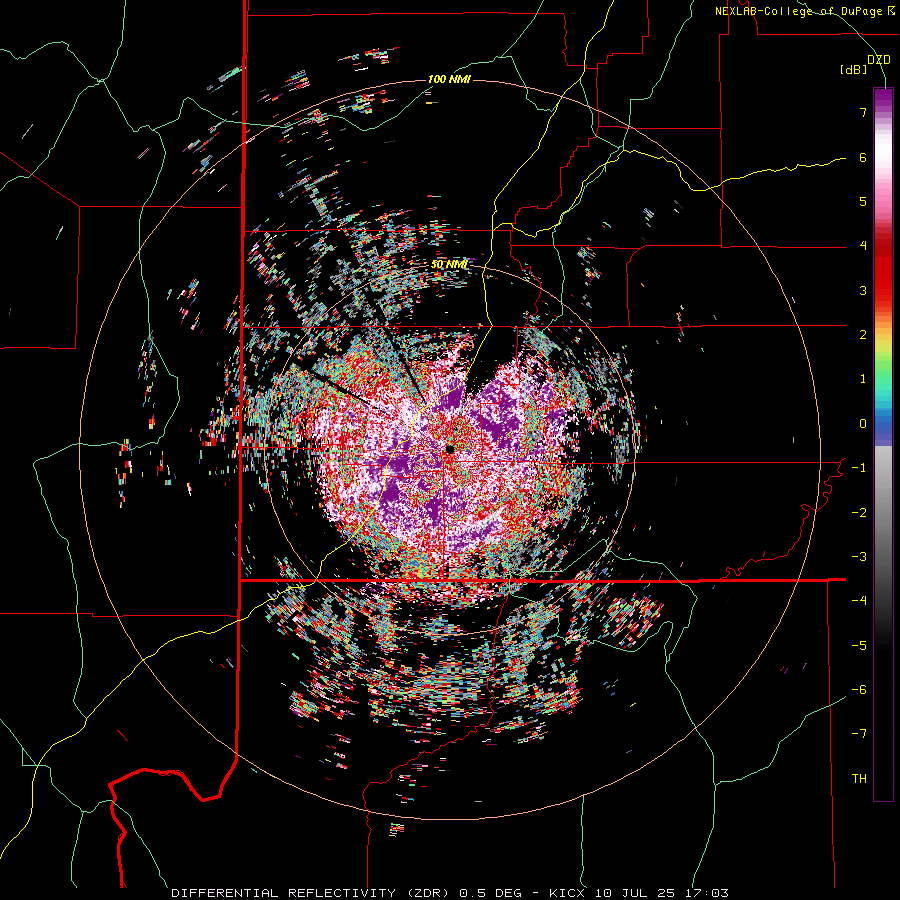Click the NEXLAB-College of DuPage watermark text
This screenshot has height=900, width=900.
coord(804,11)
